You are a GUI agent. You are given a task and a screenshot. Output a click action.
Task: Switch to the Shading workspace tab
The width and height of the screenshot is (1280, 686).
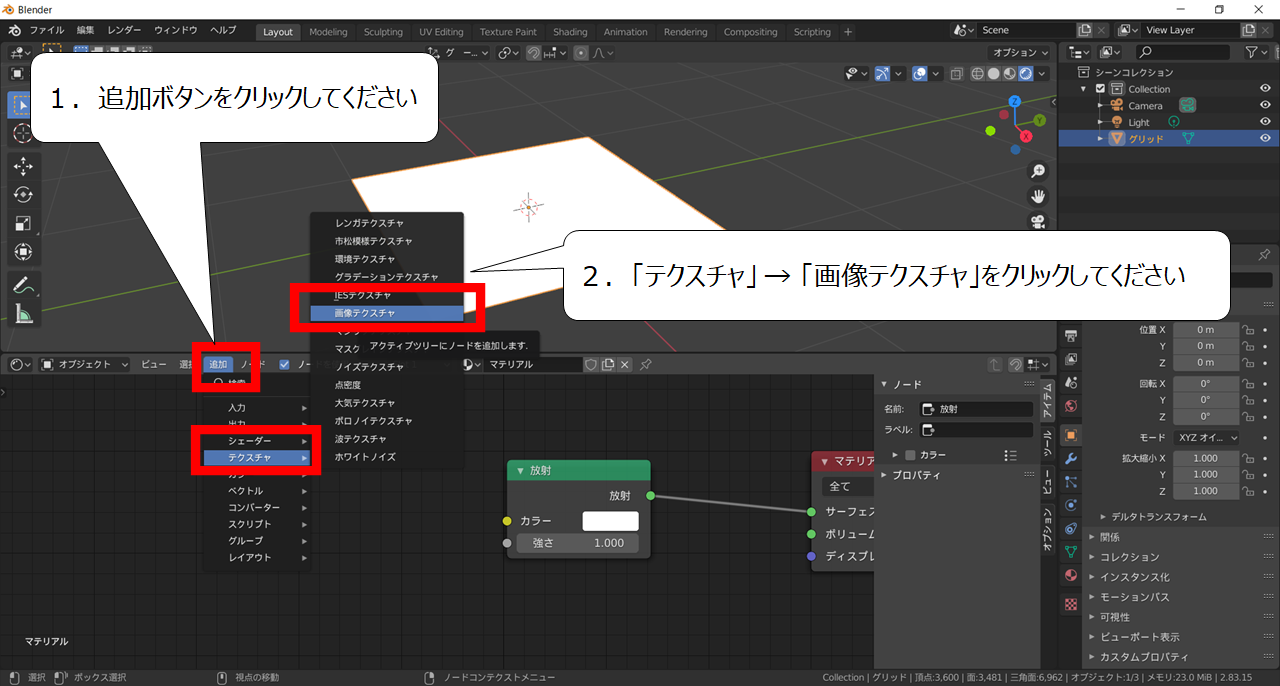coord(570,31)
